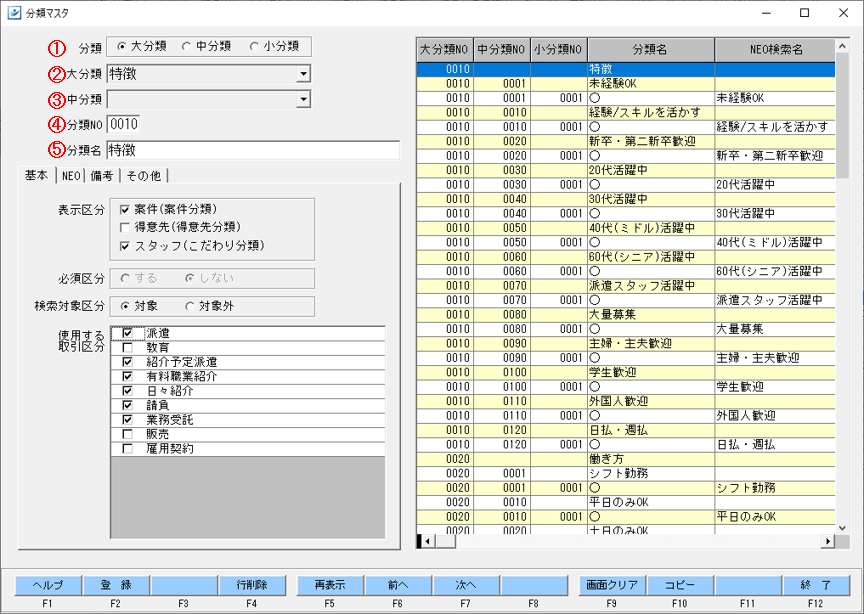The width and height of the screenshot is (864, 614).
Task: Click the 大分類NO column header
Action: (444, 50)
